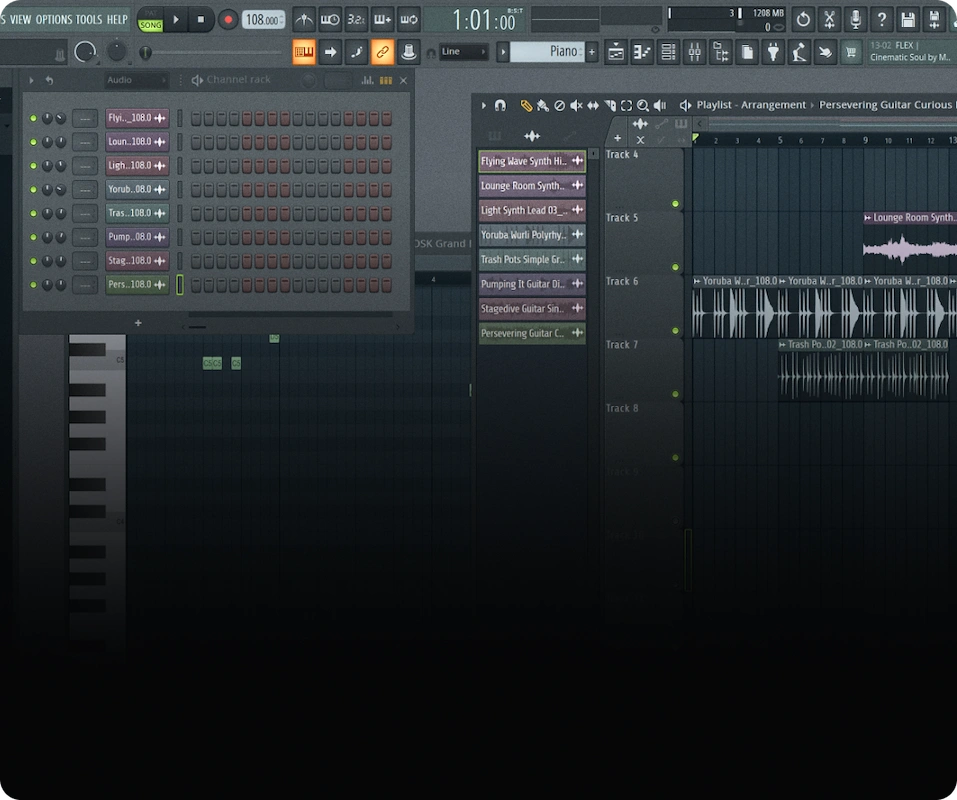The width and height of the screenshot is (957, 800).
Task: Select the Delete tool in the Playlist
Action: coord(557,105)
